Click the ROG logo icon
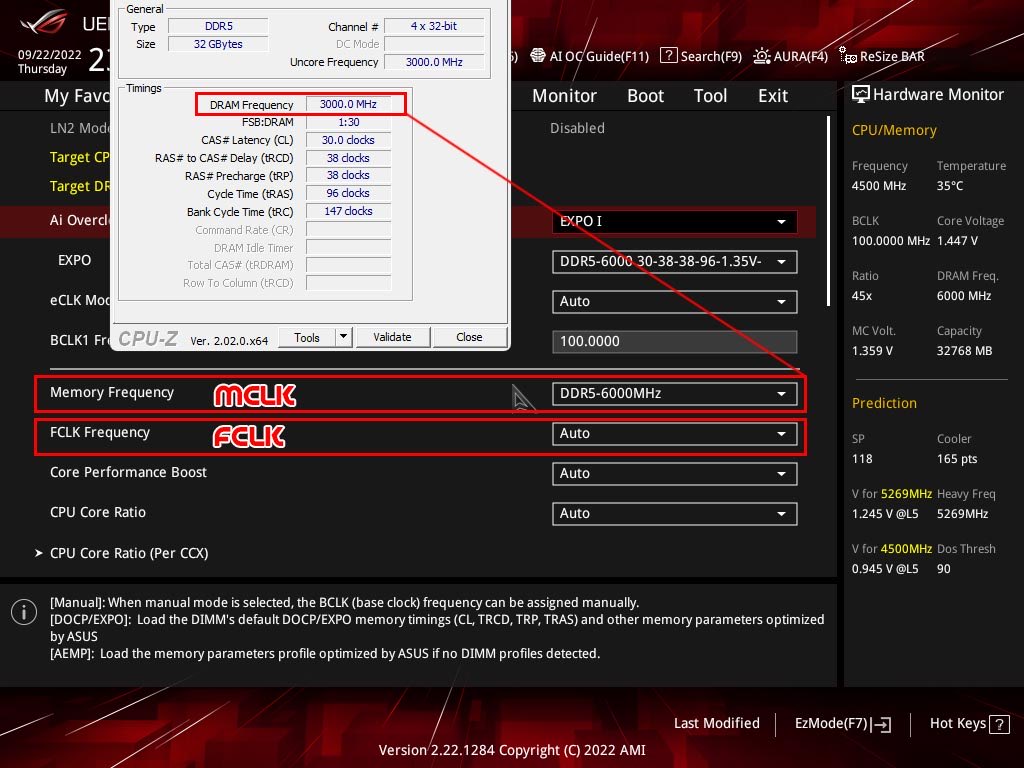 point(43,23)
